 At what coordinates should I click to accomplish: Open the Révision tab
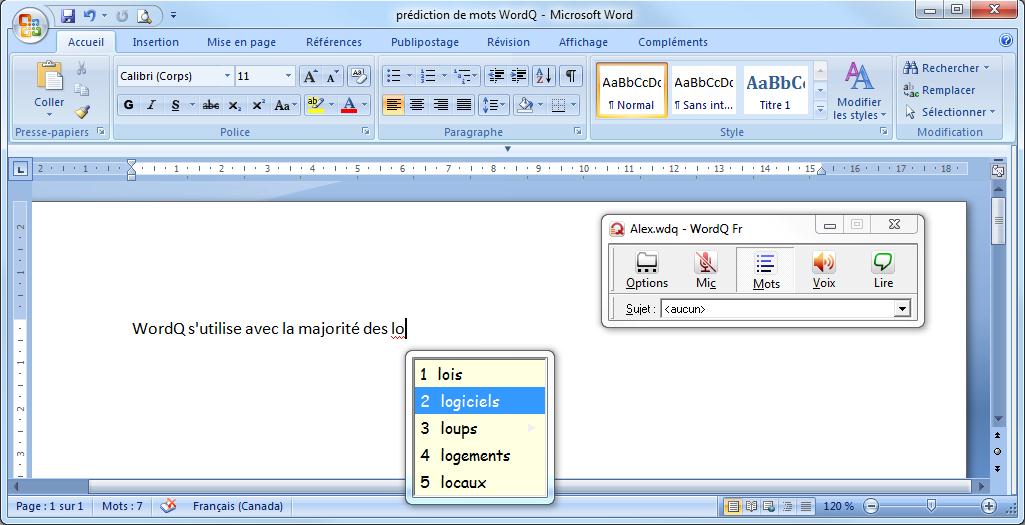[x=509, y=42]
